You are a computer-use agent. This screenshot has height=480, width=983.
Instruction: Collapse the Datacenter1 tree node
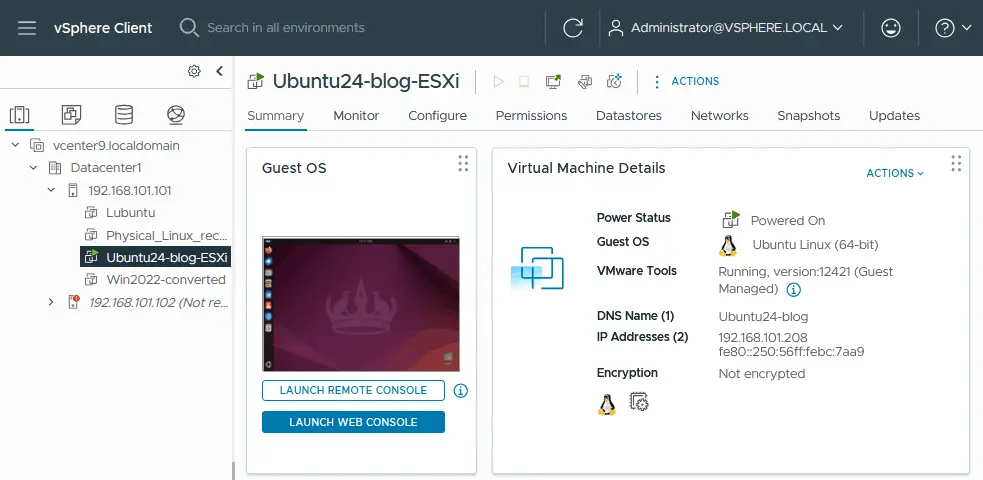33,168
